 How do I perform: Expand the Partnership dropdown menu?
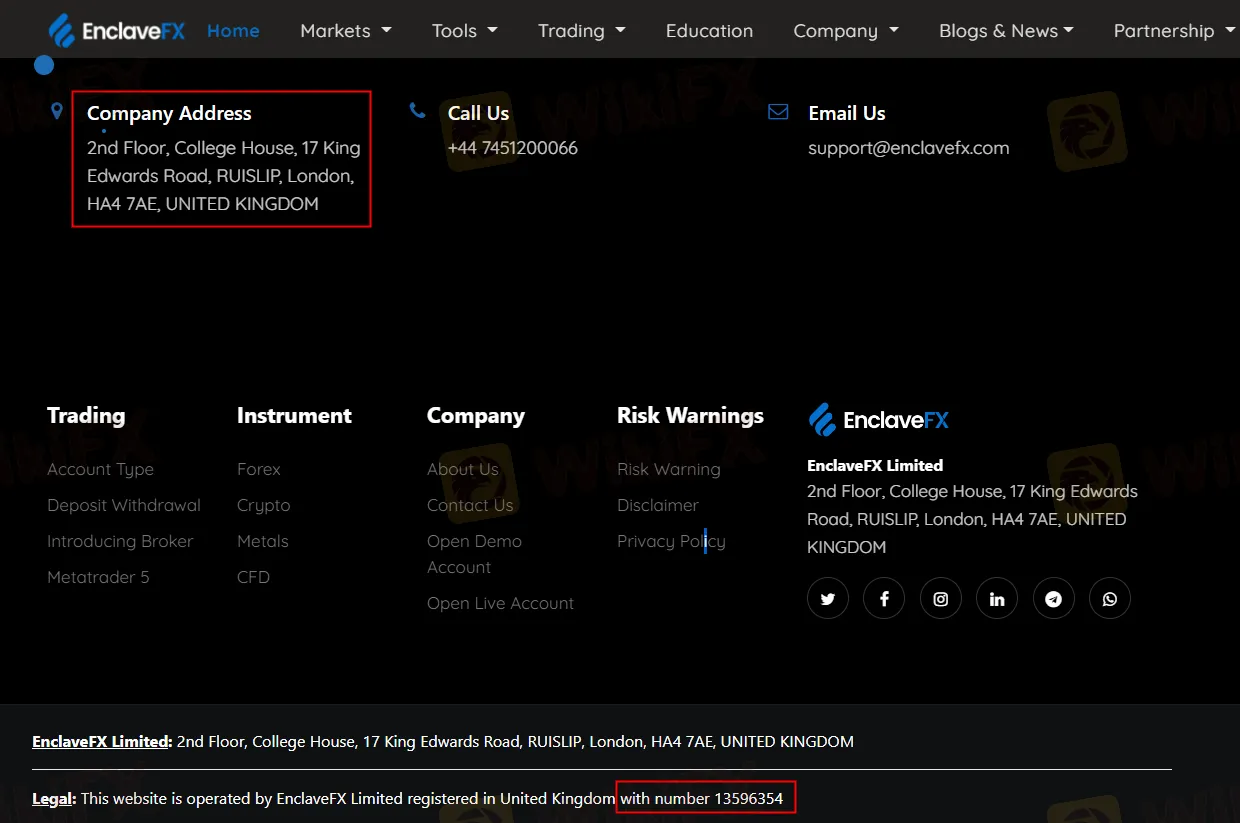(x=1175, y=31)
